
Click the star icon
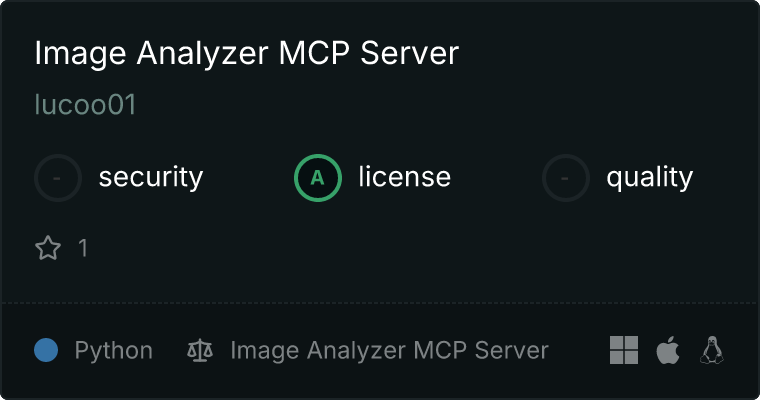(x=48, y=248)
